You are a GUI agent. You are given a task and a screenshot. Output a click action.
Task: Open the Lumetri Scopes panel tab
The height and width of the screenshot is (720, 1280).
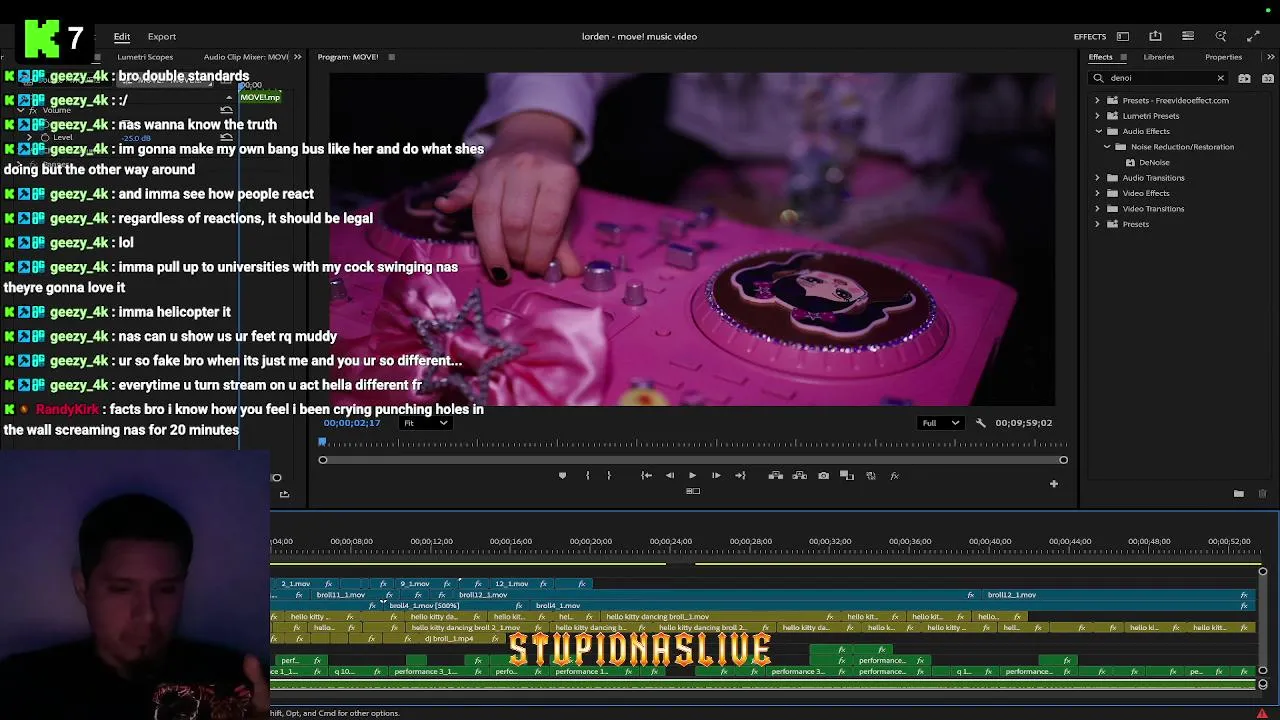click(x=145, y=57)
